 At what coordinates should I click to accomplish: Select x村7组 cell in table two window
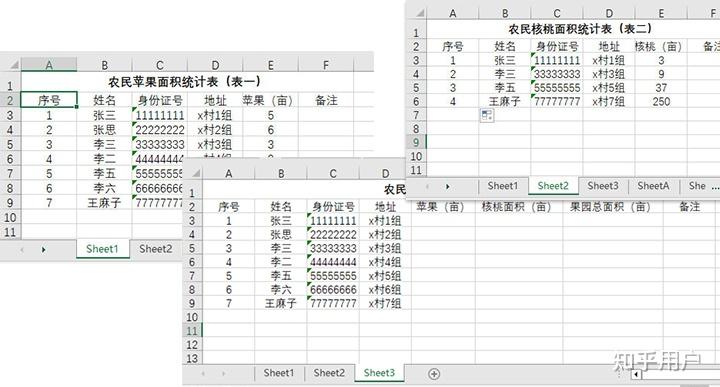click(609, 101)
